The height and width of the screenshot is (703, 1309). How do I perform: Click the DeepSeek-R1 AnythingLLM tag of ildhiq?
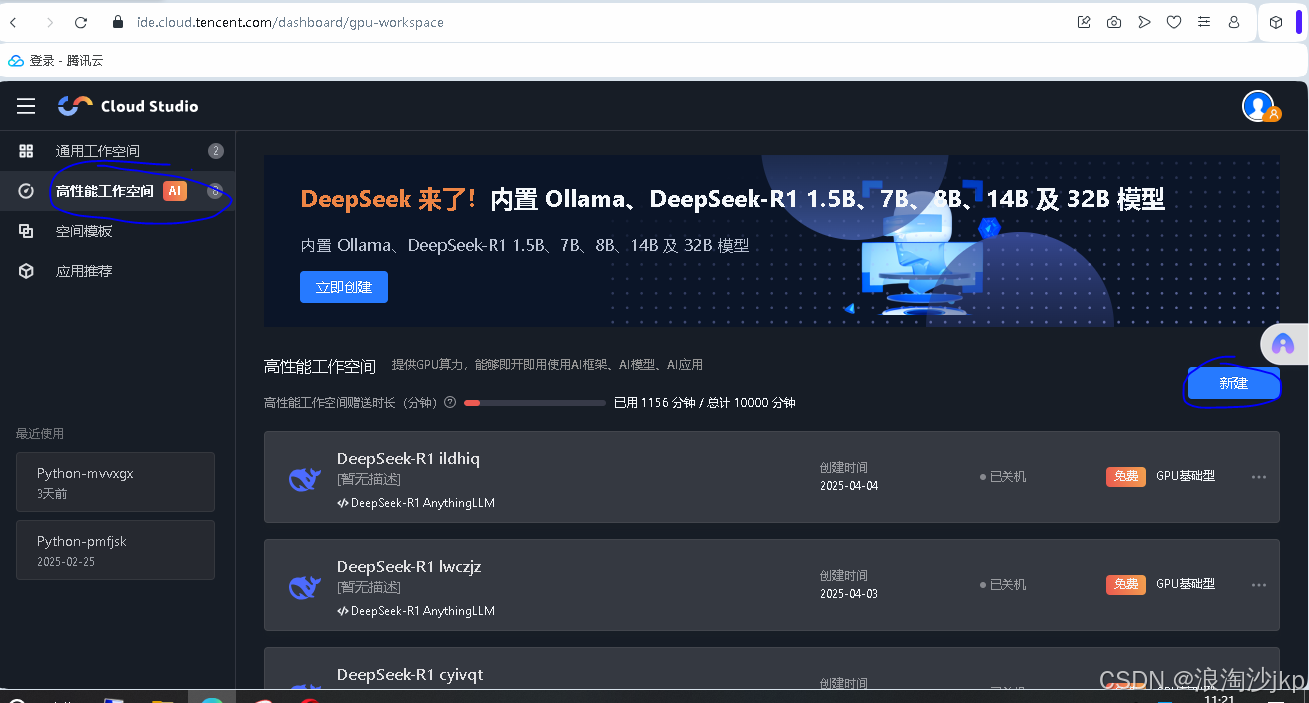(x=416, y=503)
